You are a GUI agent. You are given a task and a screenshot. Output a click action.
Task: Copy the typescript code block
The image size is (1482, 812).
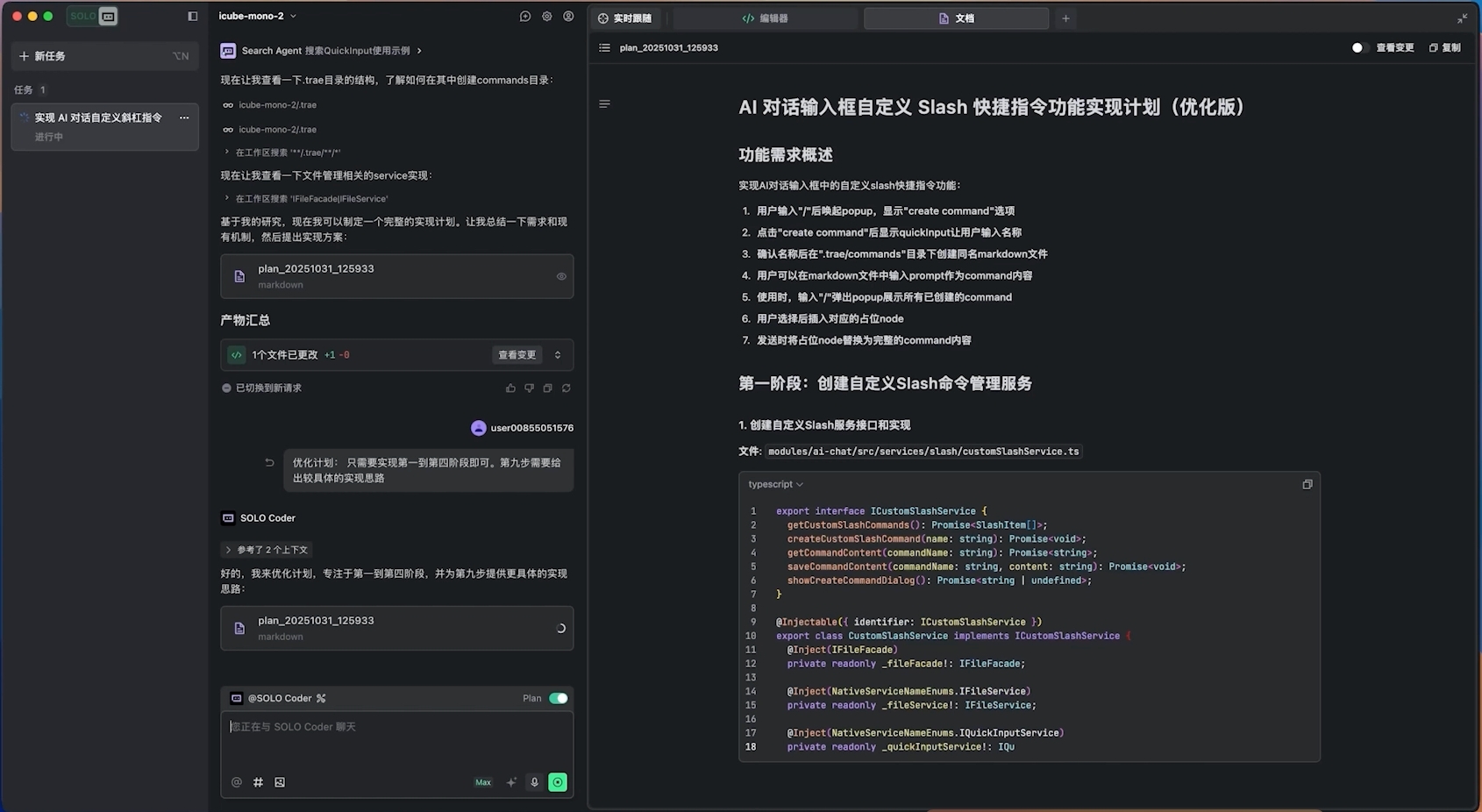click(x=1307, y=484)
